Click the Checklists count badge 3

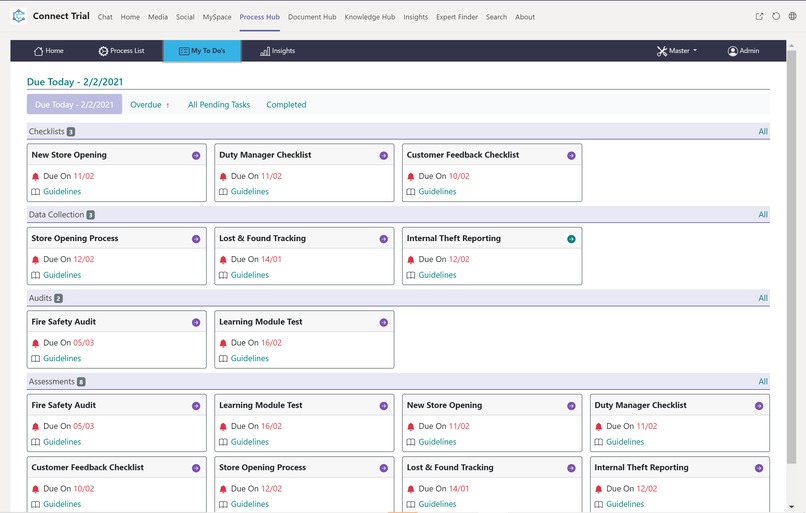[71, 132]
